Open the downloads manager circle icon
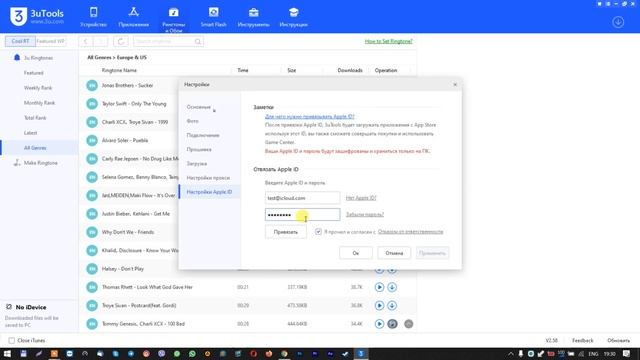Image resolution: width=640 pixels, height=360 pixels. [618, 22]
